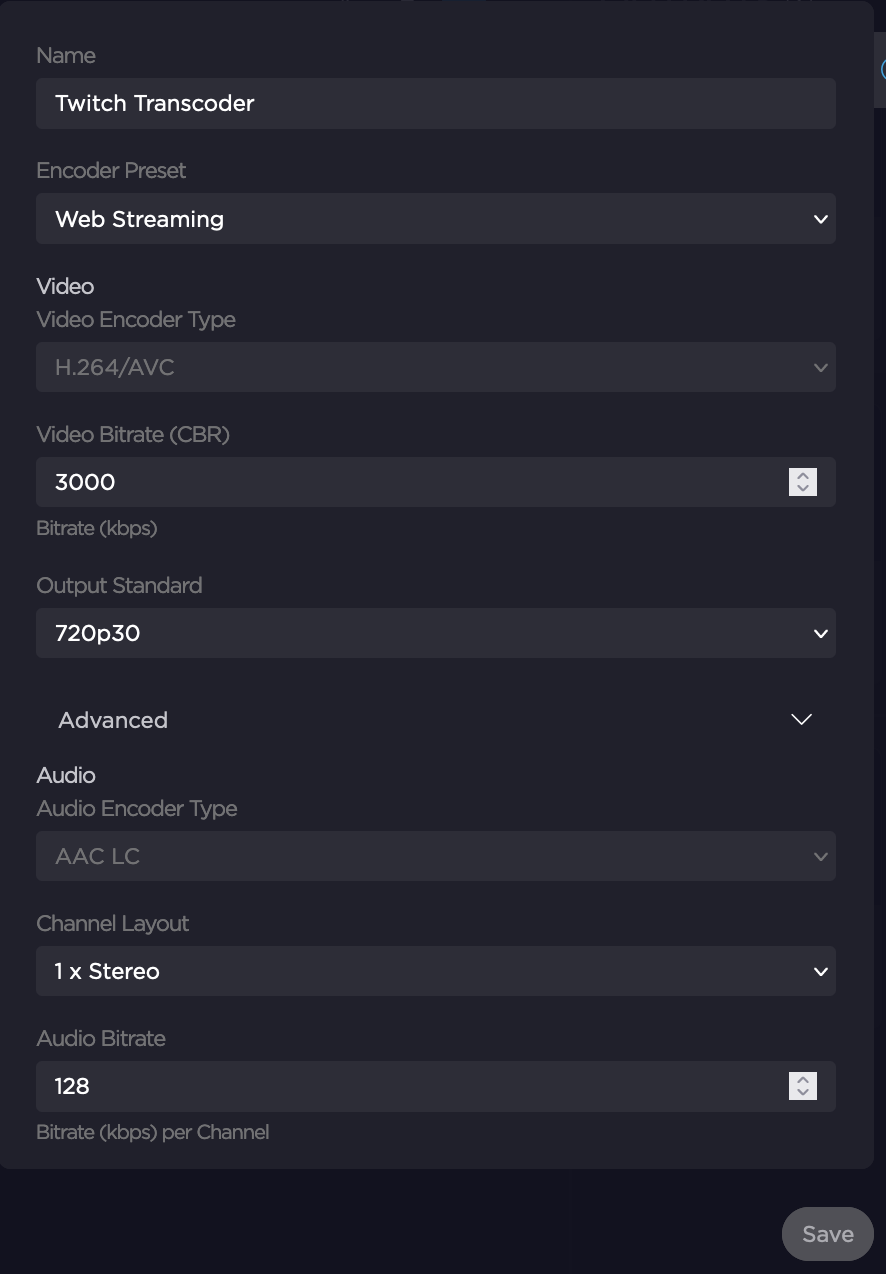
Task: Increment Video Bitrate with the up arrow
Action: (801, 477)
